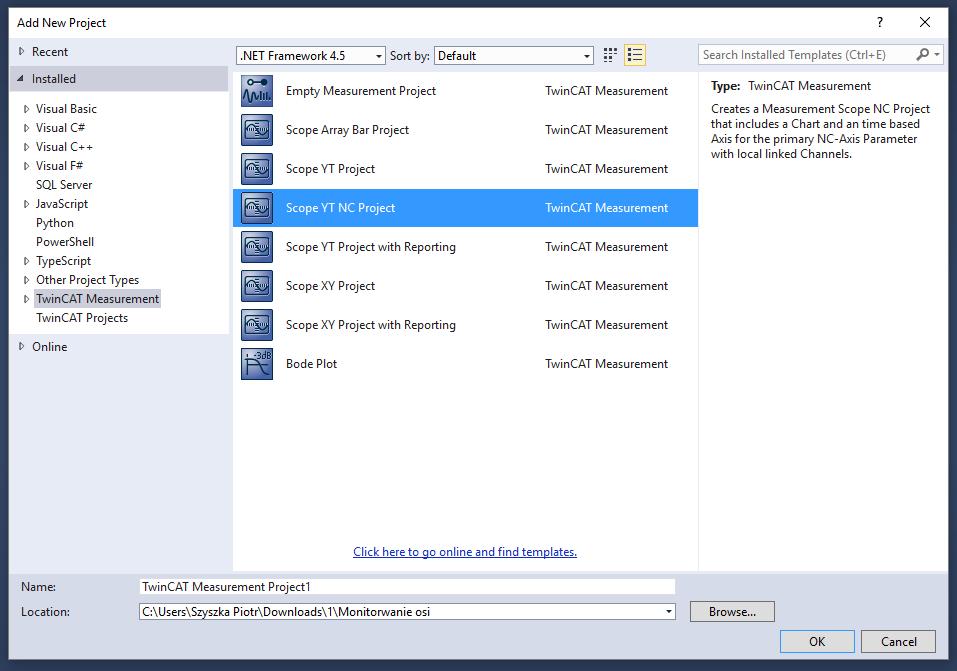Click the OK button
Screen dimensions: 957x671
coord(817,642)
